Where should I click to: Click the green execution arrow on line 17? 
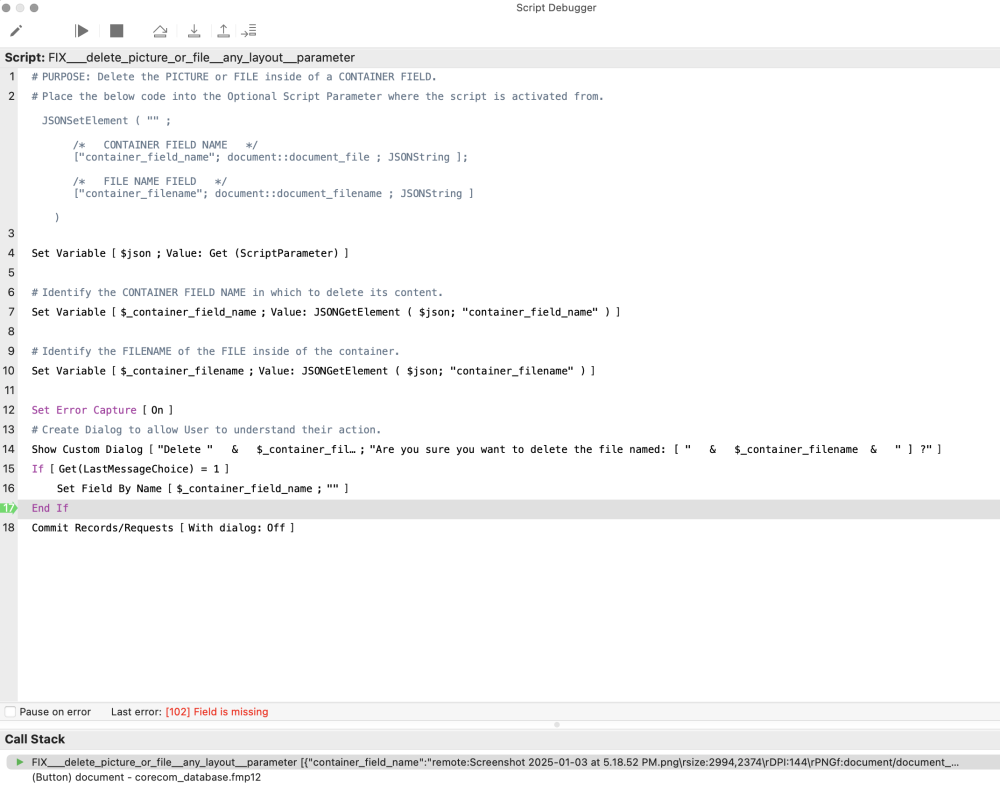[9, 508]
